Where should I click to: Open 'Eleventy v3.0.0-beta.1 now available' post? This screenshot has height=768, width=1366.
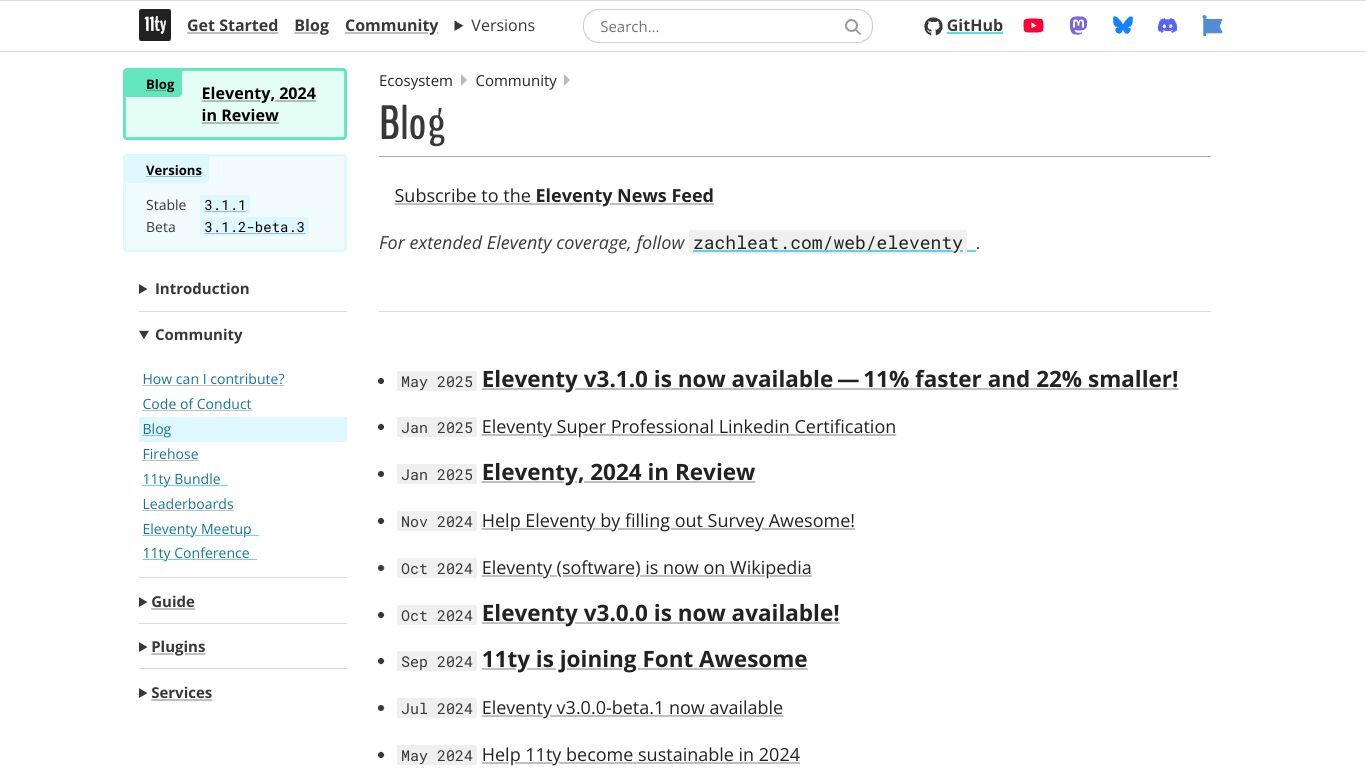click(x=632, y=708)
